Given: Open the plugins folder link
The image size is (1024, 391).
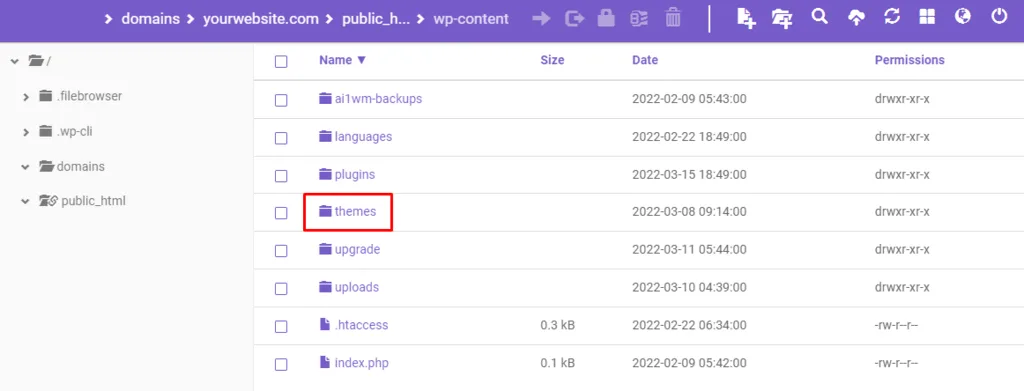Looking at the screenshot, I should (355, 174).
